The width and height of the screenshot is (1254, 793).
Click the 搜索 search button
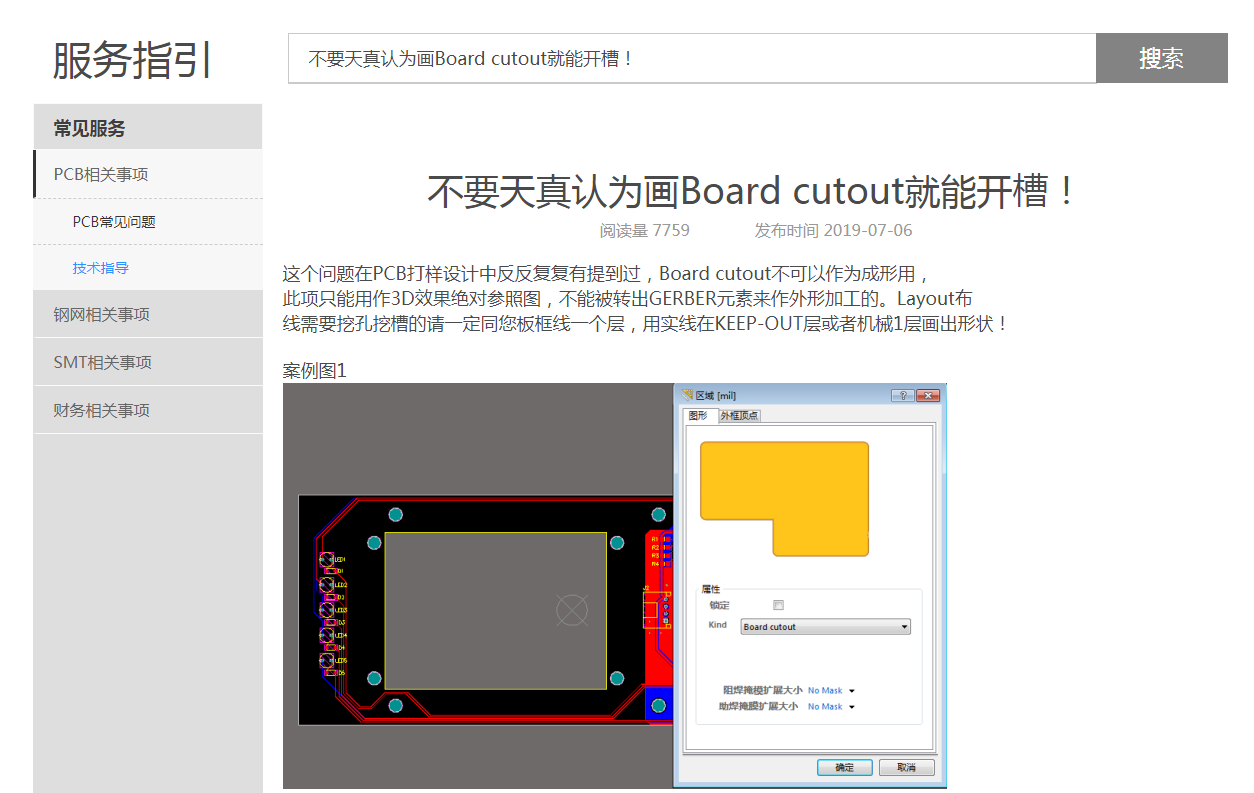(x=1161, y=58)
